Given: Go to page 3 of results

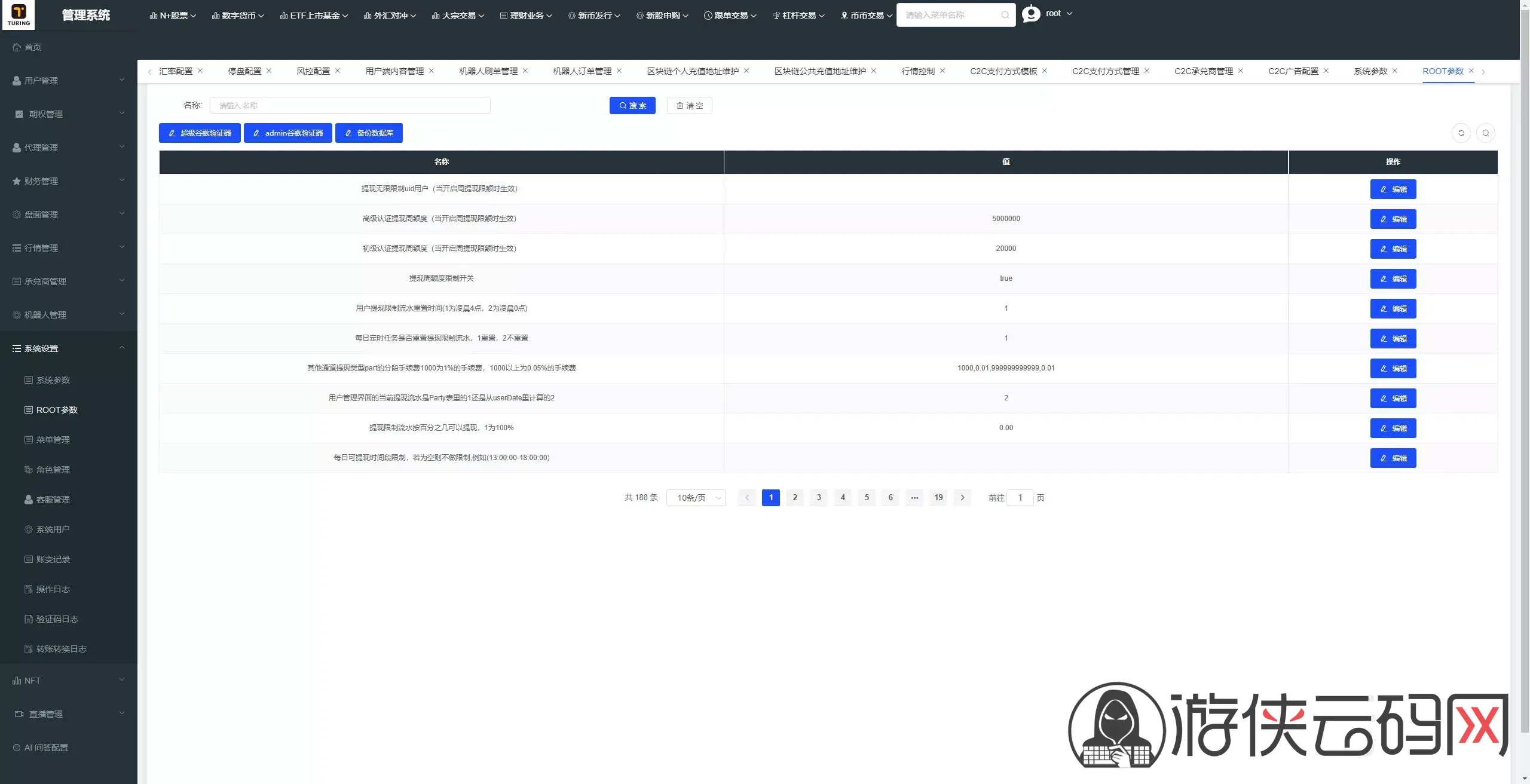Looking at the screenshot, I should coord(819,497).
